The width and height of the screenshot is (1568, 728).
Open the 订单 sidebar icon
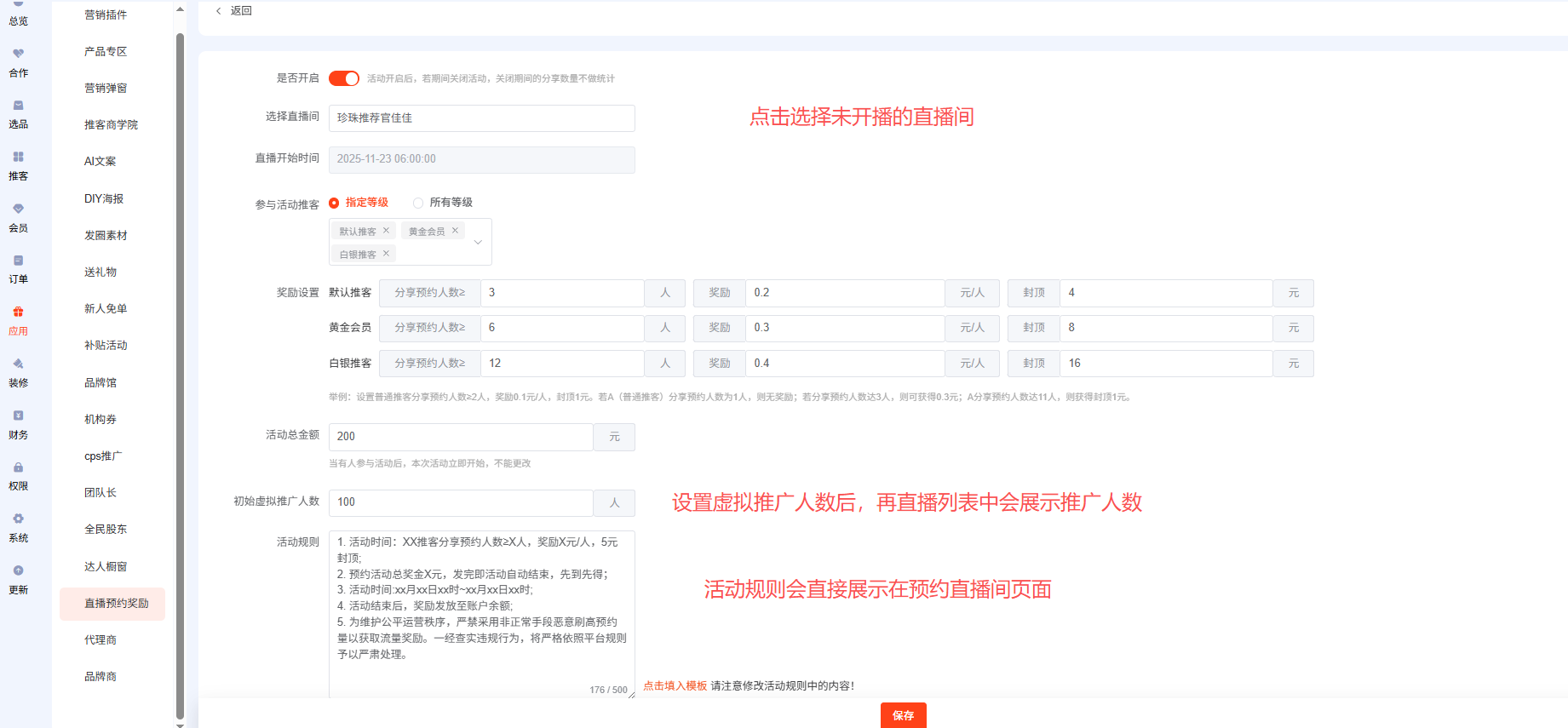(x=18, y=261)
